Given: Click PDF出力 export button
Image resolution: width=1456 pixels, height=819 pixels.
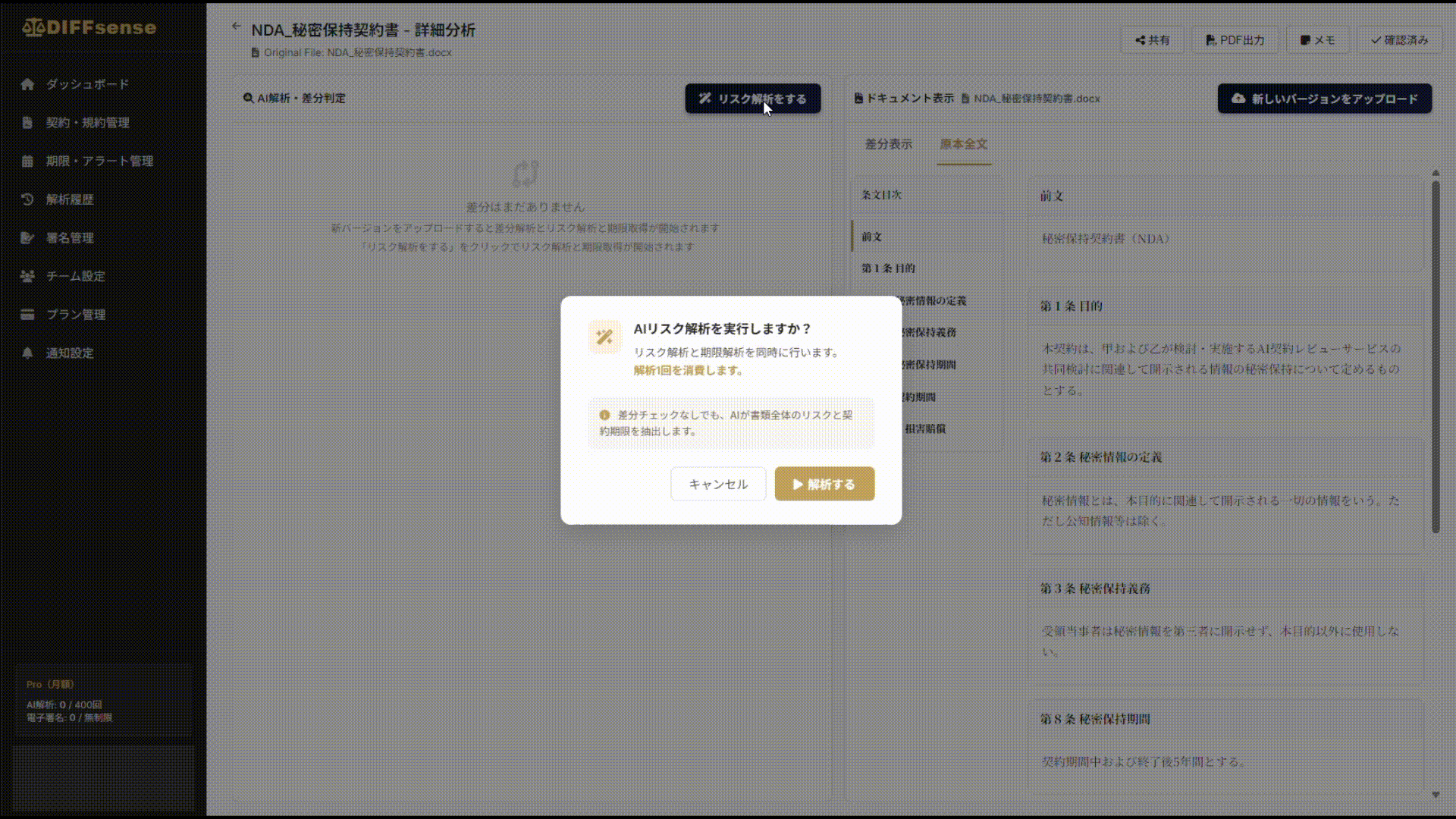Looking at the screenshot, I should [1235, 40].
